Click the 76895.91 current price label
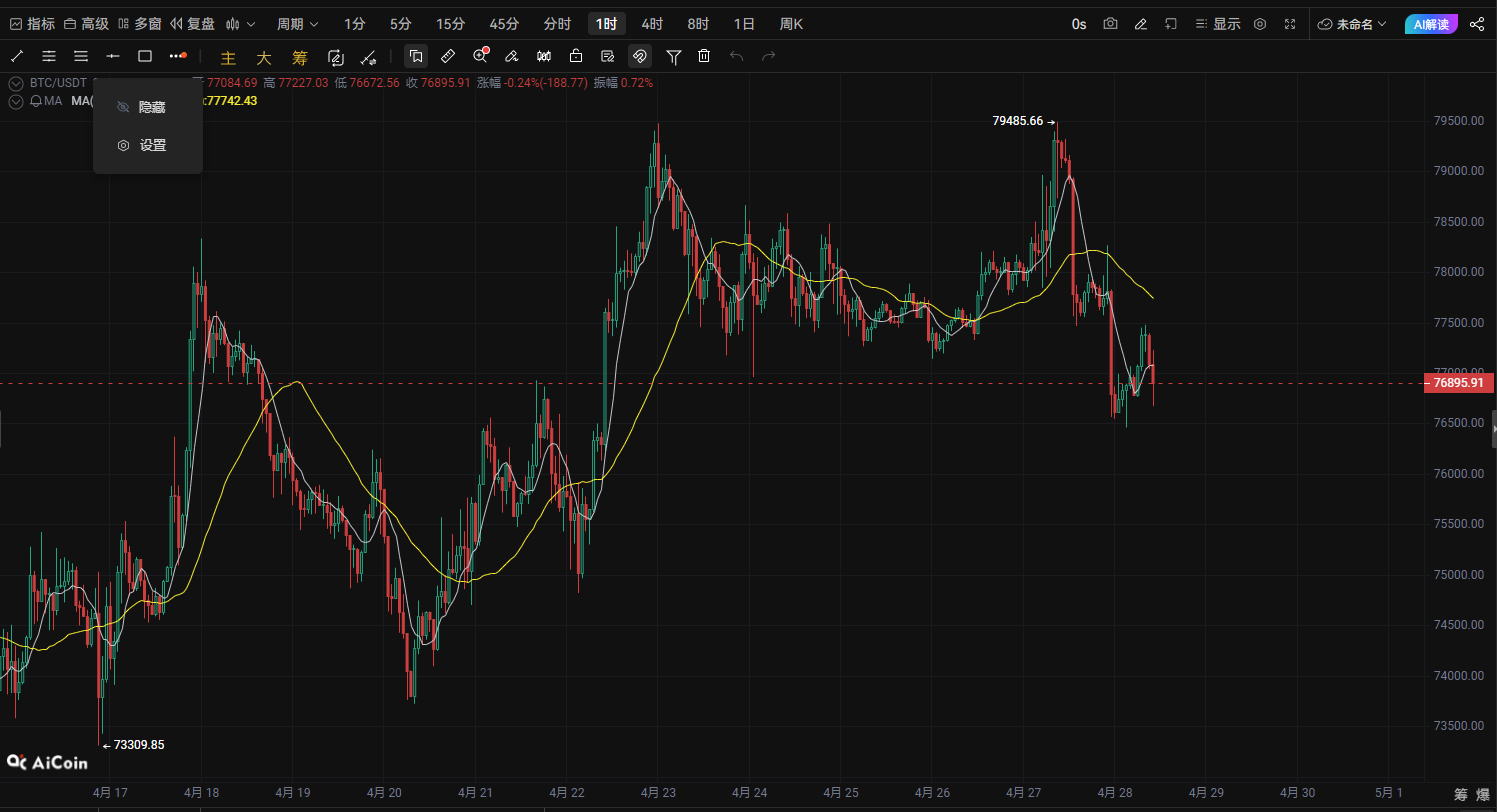 tap(1459, 383)
